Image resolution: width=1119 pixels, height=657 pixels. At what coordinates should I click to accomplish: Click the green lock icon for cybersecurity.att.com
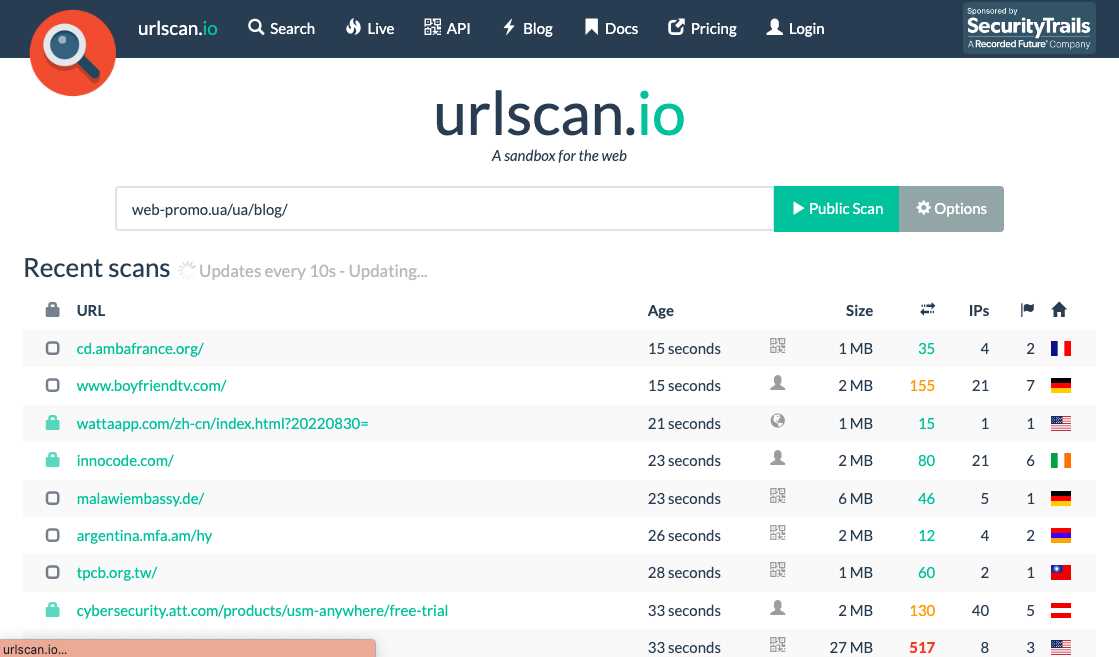point(53,609)
